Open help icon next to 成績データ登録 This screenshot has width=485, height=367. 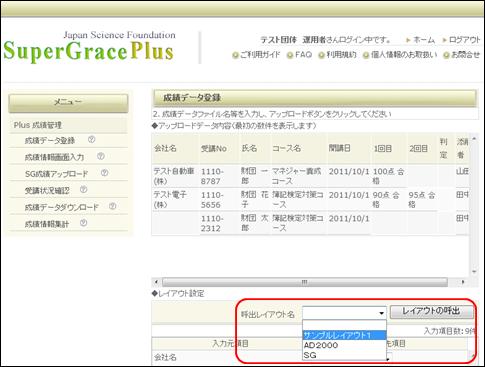click(91, 140)
